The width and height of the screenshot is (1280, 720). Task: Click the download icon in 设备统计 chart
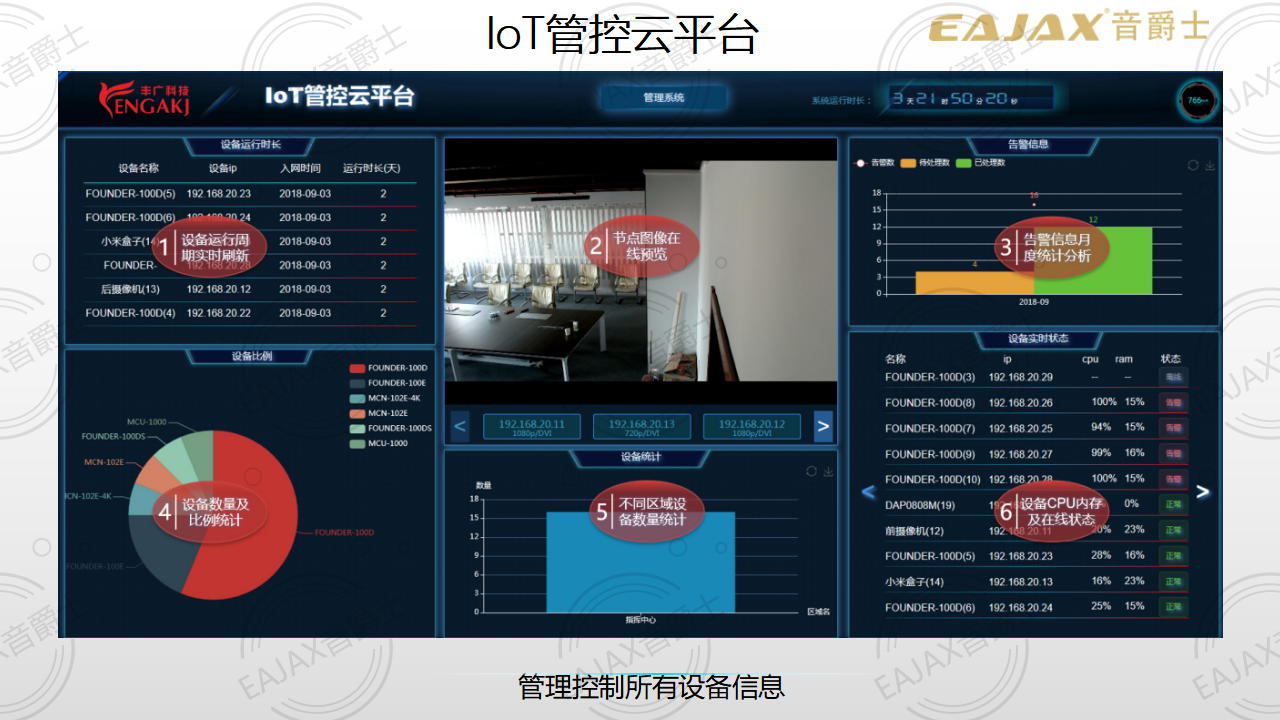[x=828, y=471]
